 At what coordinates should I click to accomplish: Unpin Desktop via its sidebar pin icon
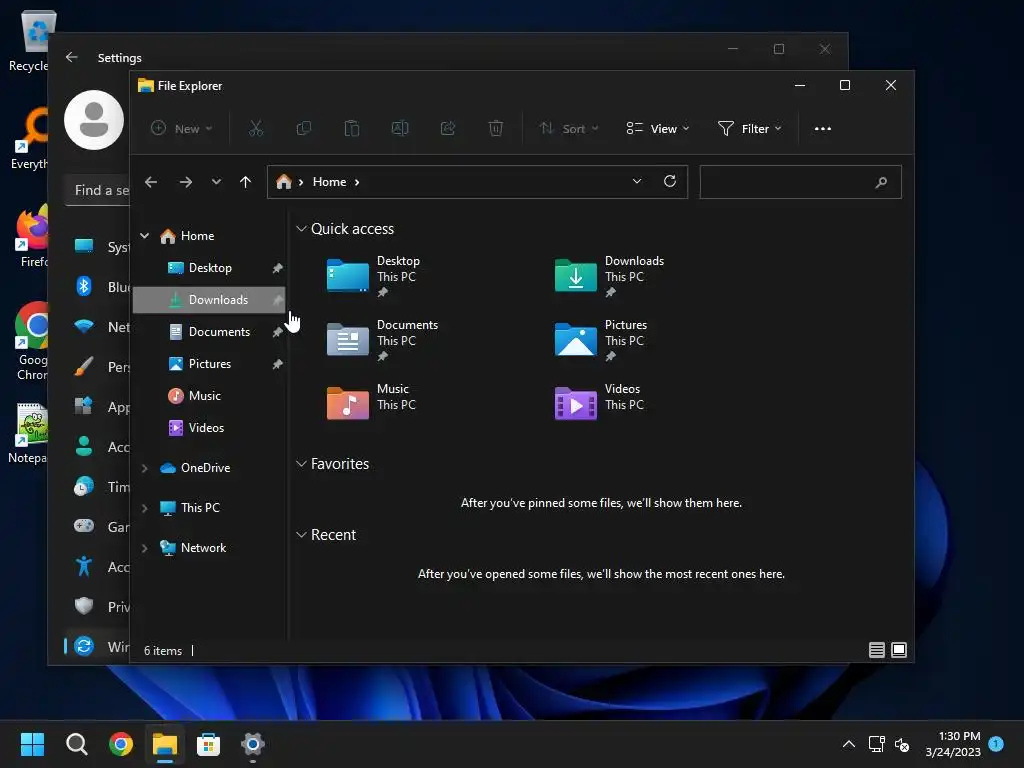[278, 268]
